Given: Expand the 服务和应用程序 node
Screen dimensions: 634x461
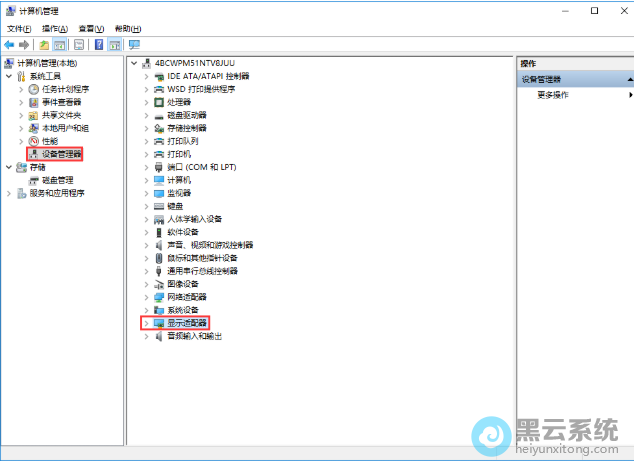Looking at the screenshot, I should click(9, 193).
